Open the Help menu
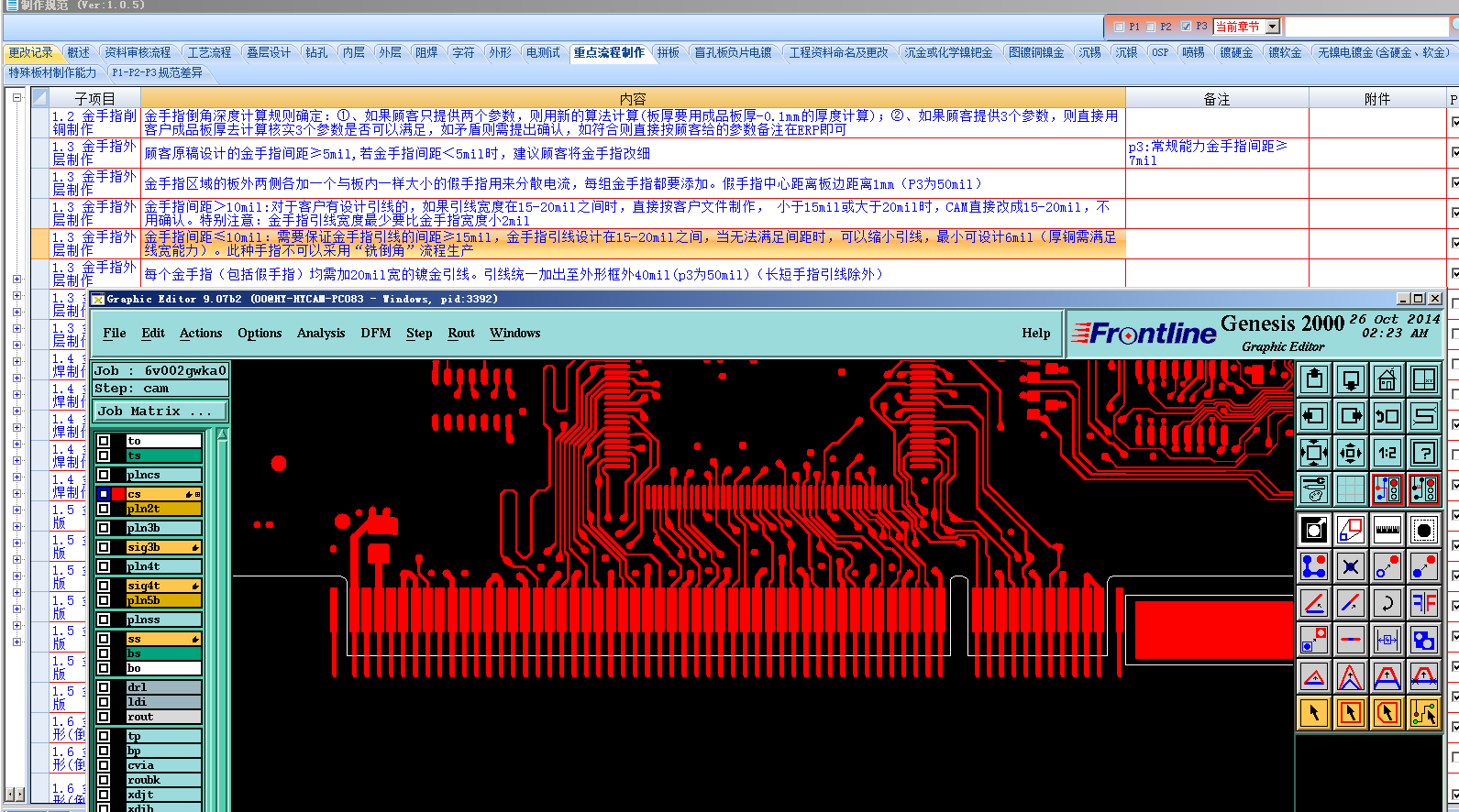Image resolution: width=1459 pixels, height=812 pixels. click(x=1036, y=334)
